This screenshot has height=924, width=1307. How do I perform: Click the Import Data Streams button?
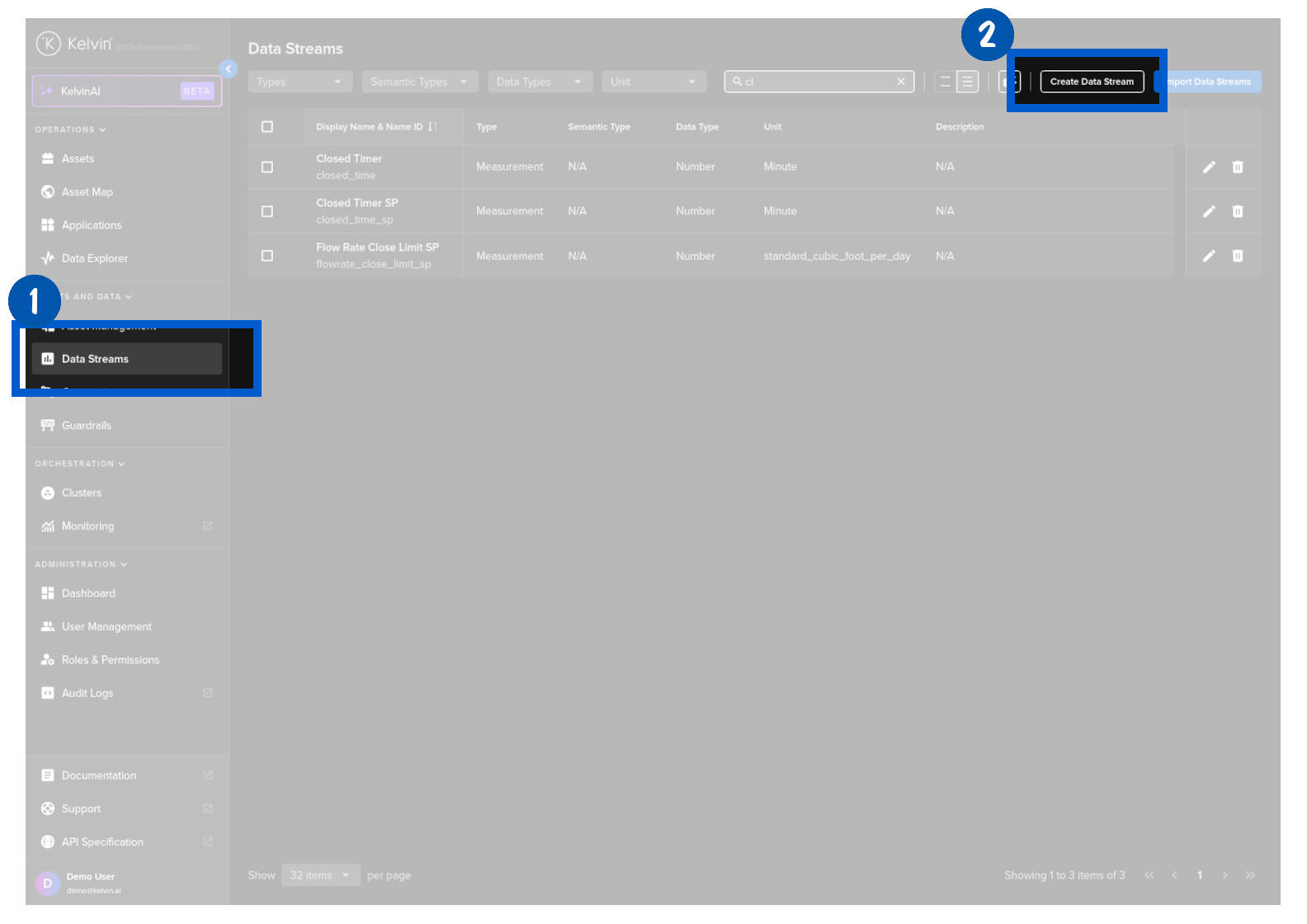coord(1210,82)
